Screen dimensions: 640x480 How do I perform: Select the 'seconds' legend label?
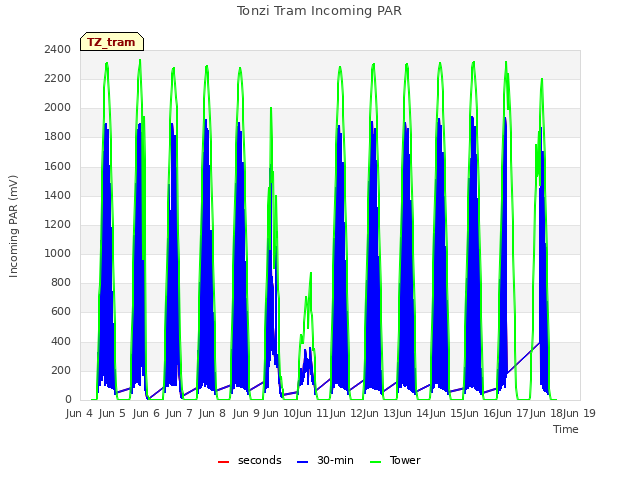click(260, 460)
